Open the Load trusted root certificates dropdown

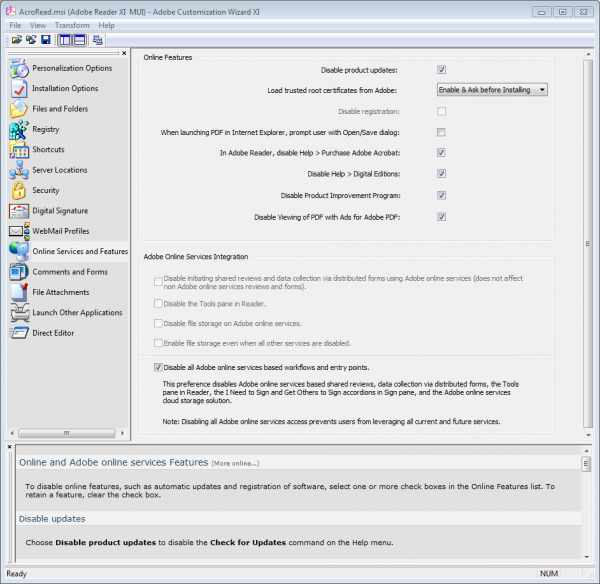(x=492, y=90)
